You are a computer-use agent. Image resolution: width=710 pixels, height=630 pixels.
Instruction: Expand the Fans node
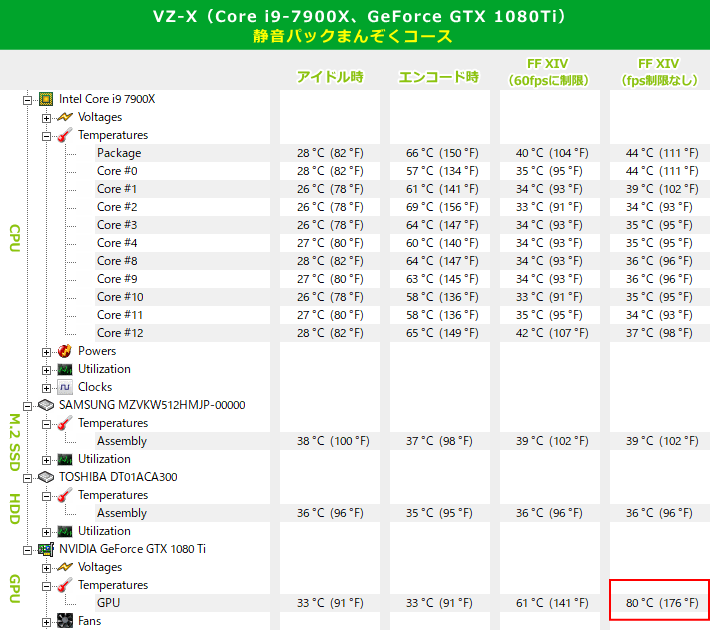tap(46, 622)
